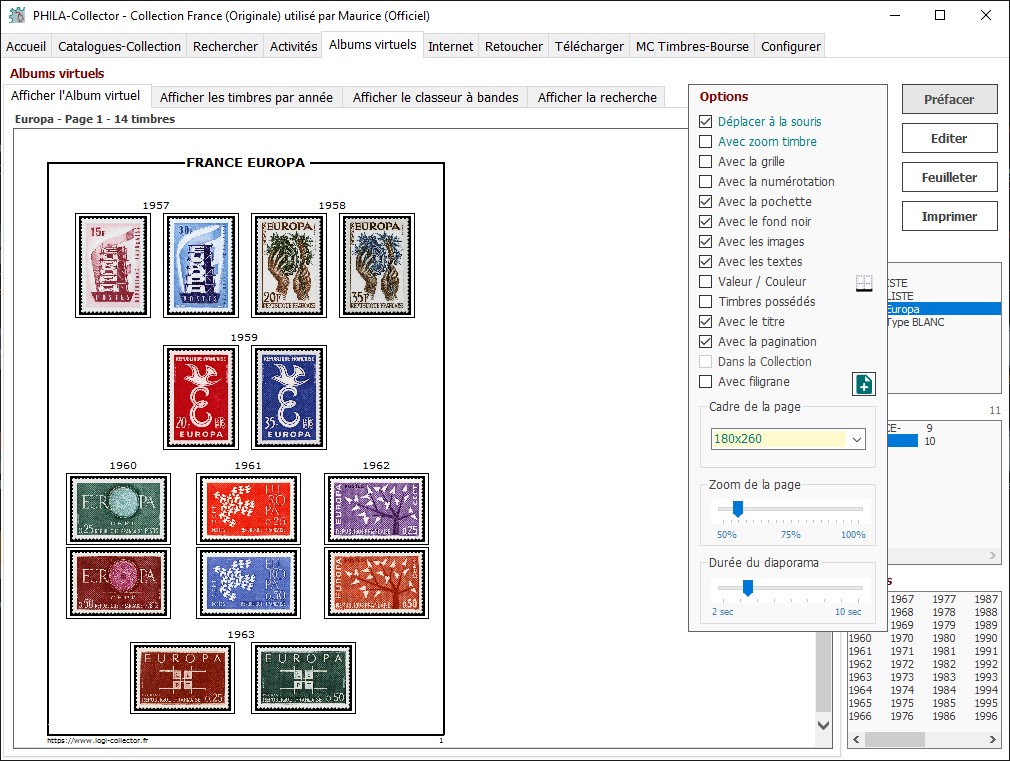Open Afficher la recherche subtab

[x=597, y=97]
